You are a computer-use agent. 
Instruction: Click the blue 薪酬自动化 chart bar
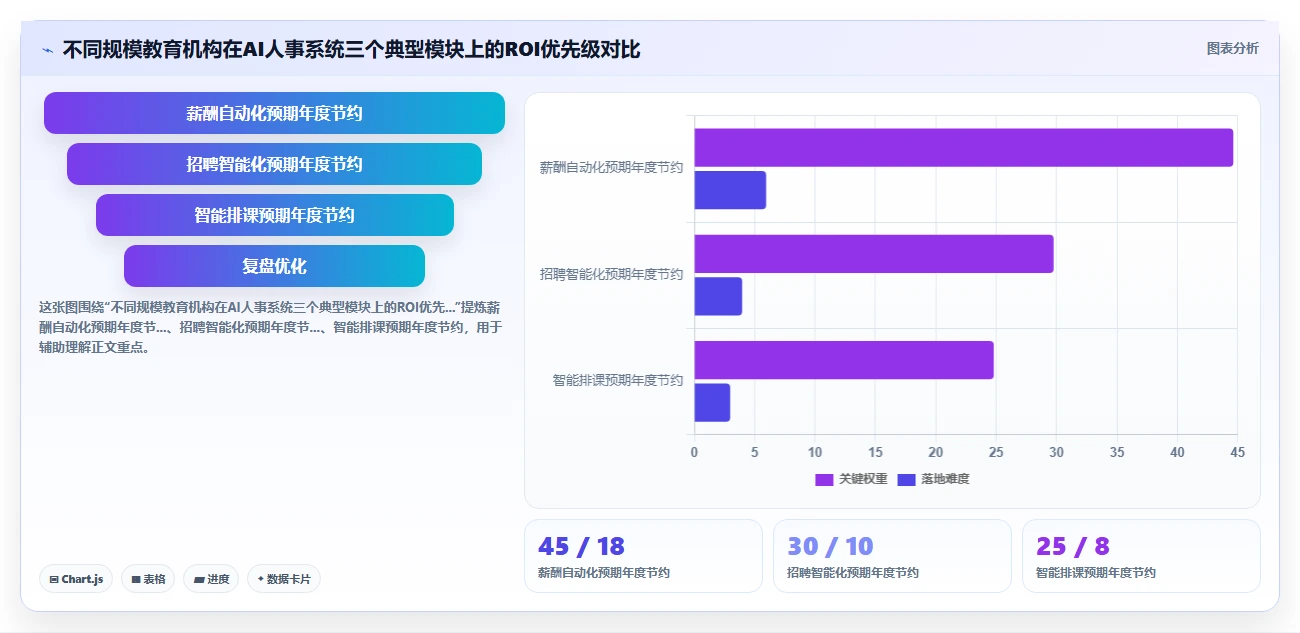(730, 190)
